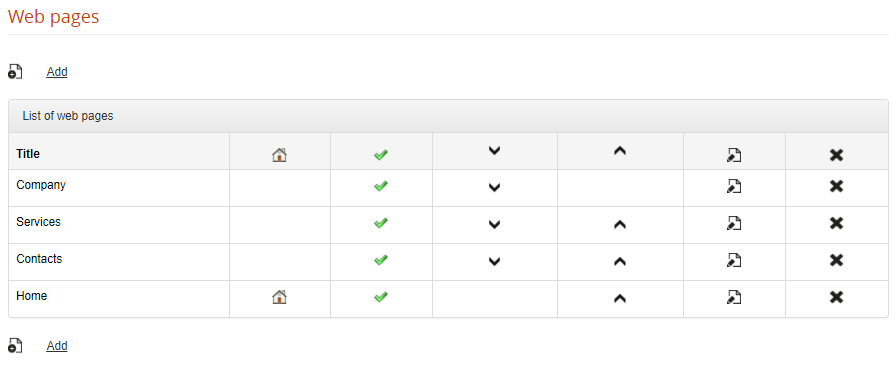Click the Title column header
This screenshot has height=376, width=896.
pyautogui.click(x=28, y=154)
